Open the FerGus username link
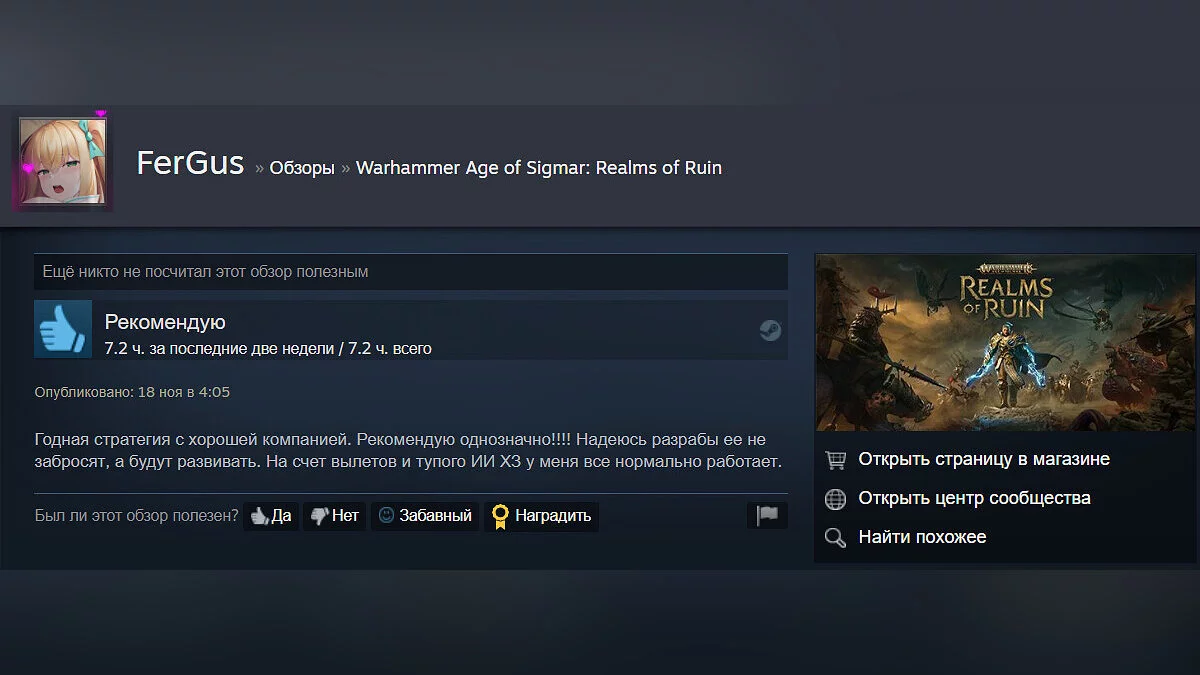Image resolution: width=1200 pixels, height=675 pixels. 190,163
